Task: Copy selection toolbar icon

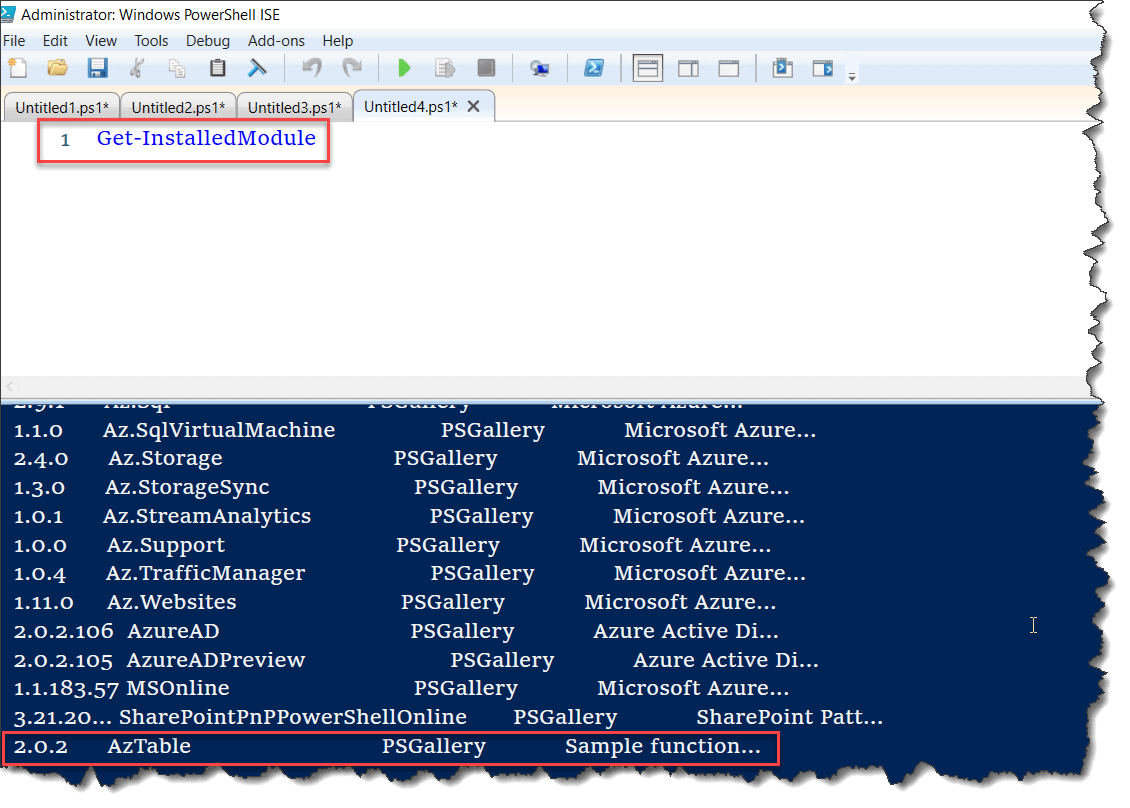Action: [177, 68]
